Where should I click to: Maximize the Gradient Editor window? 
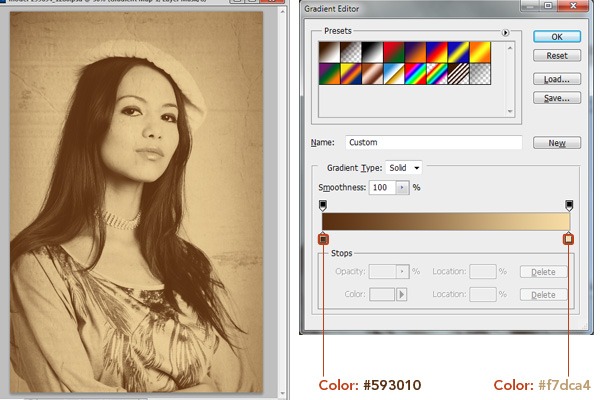tap(548, 5)
